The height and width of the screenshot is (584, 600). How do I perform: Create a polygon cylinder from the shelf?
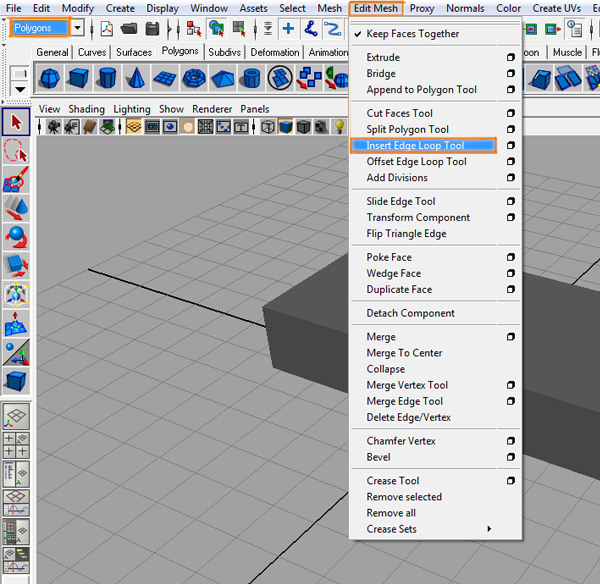click(107, 78)
